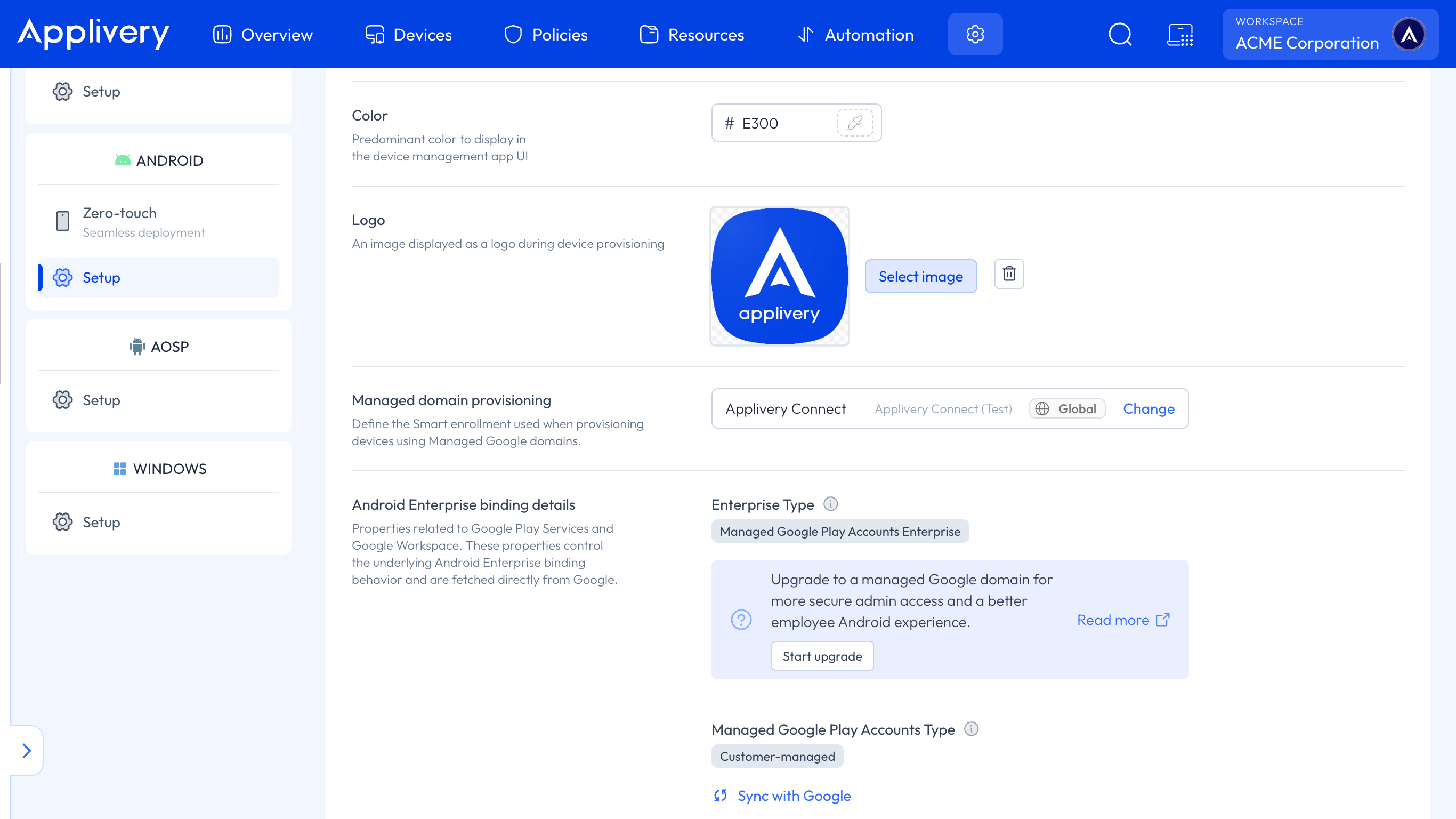Open the Automation menu
The height and width of the screenshot is (819, 1456).
pyautogui.click(x=855, y=35)
